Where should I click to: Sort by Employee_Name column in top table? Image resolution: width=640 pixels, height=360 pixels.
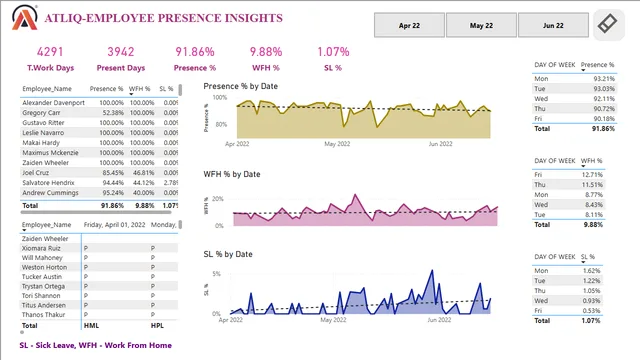[47, 89]
